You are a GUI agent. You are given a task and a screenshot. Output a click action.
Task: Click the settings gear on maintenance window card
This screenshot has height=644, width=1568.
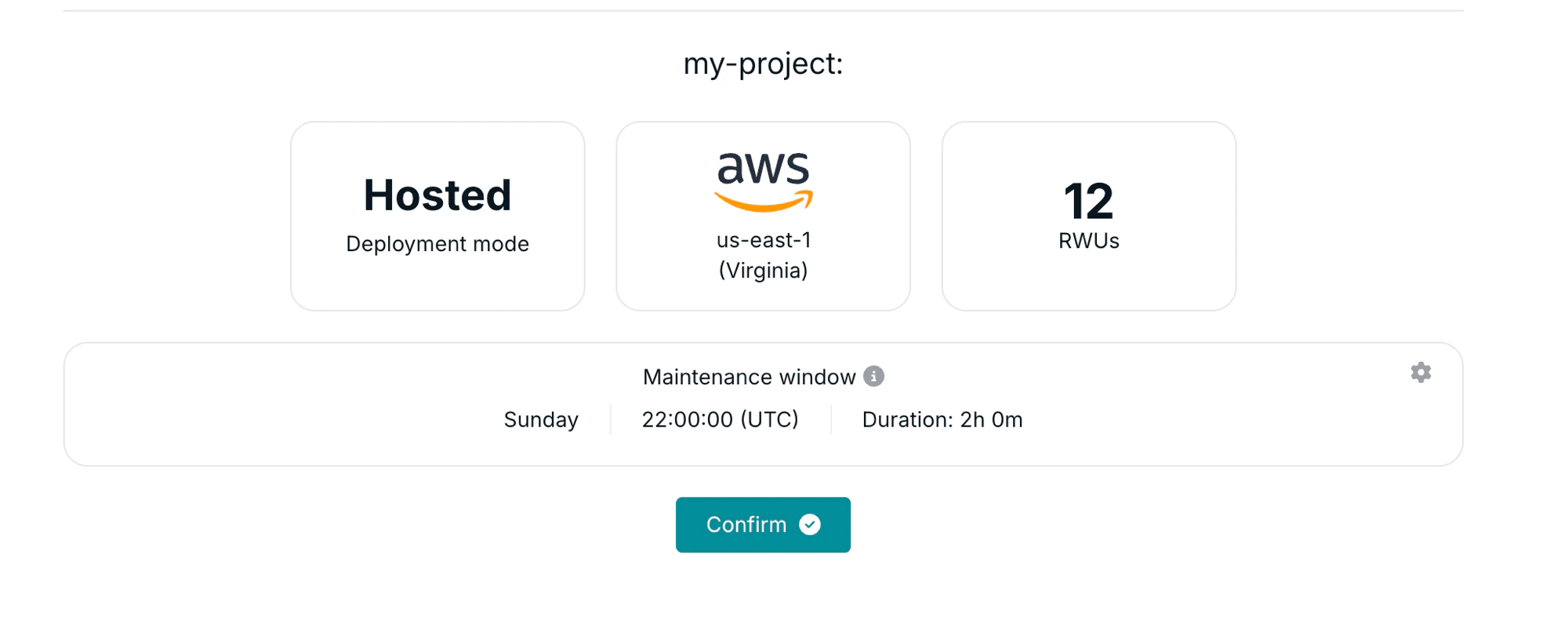click(1421, 373)
